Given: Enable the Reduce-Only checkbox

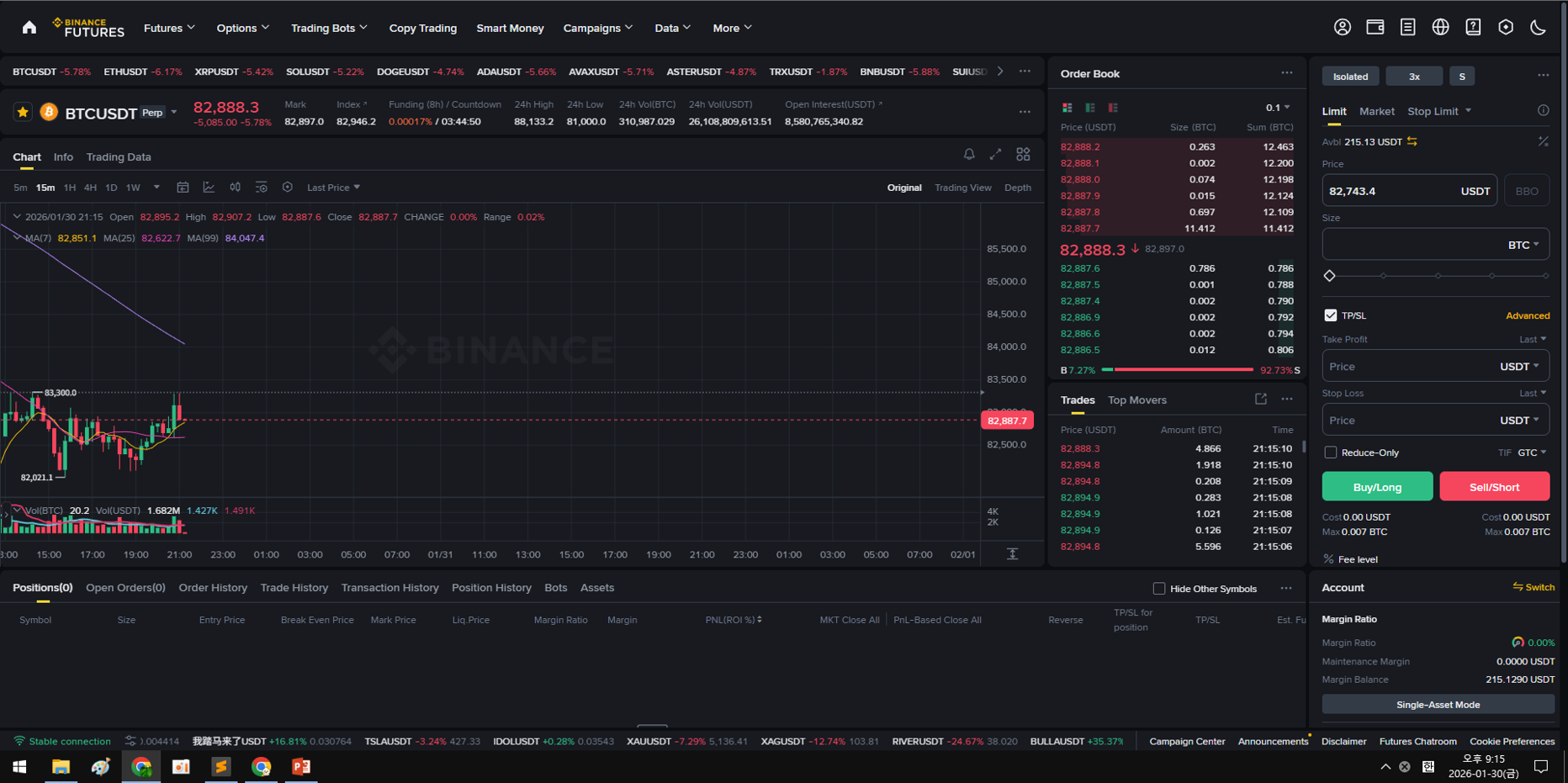Looking at the screenshot, I should pos(1330,452).
